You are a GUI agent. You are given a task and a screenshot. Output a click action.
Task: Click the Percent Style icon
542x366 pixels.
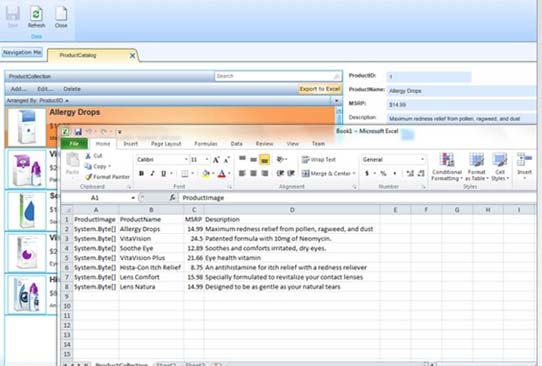coord(383,173)
